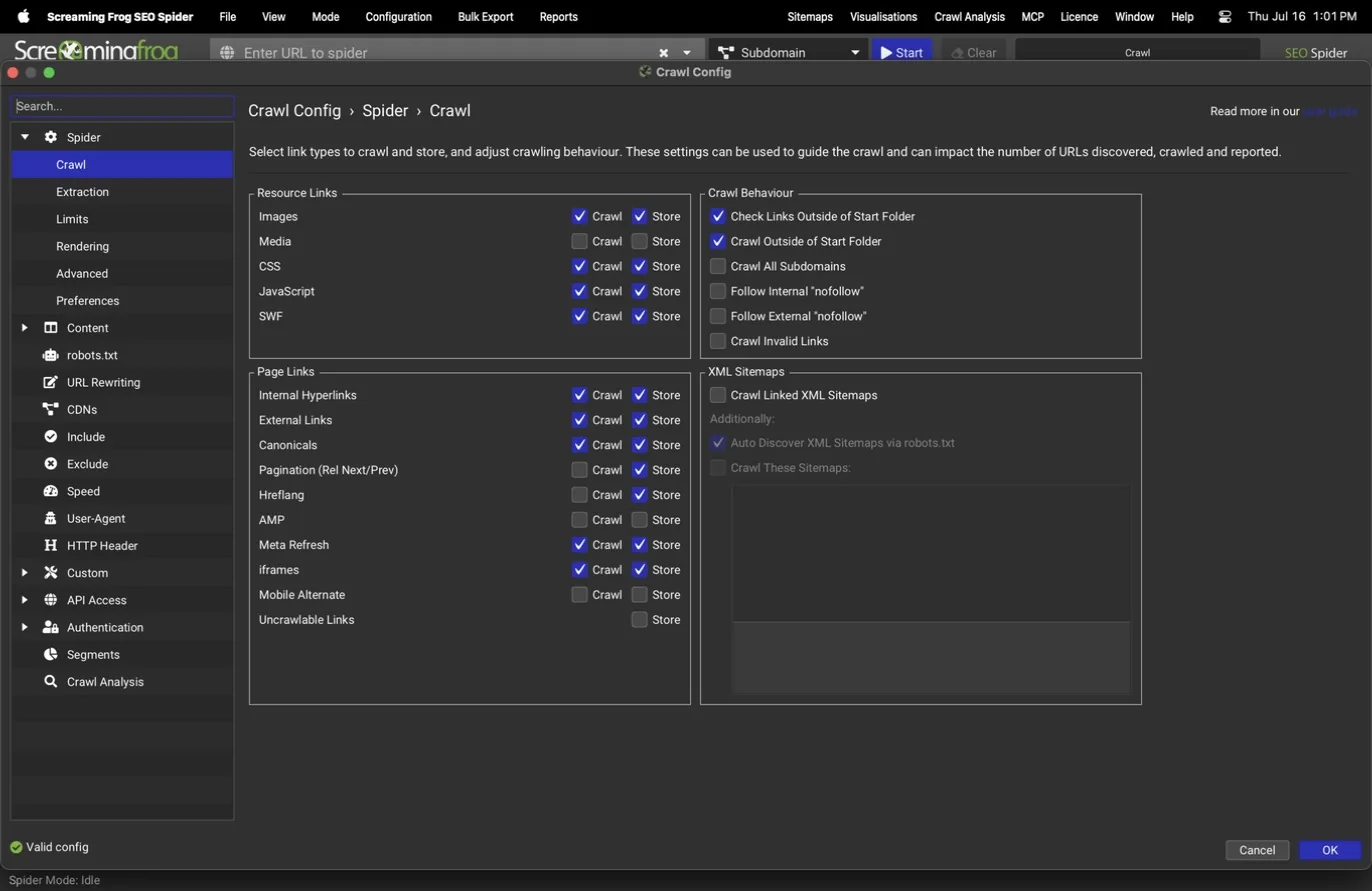Image resolution: width=1372 pixels, height=891 pixels.
Task: Click the Exclude cross icon
Action: [50, 464]
